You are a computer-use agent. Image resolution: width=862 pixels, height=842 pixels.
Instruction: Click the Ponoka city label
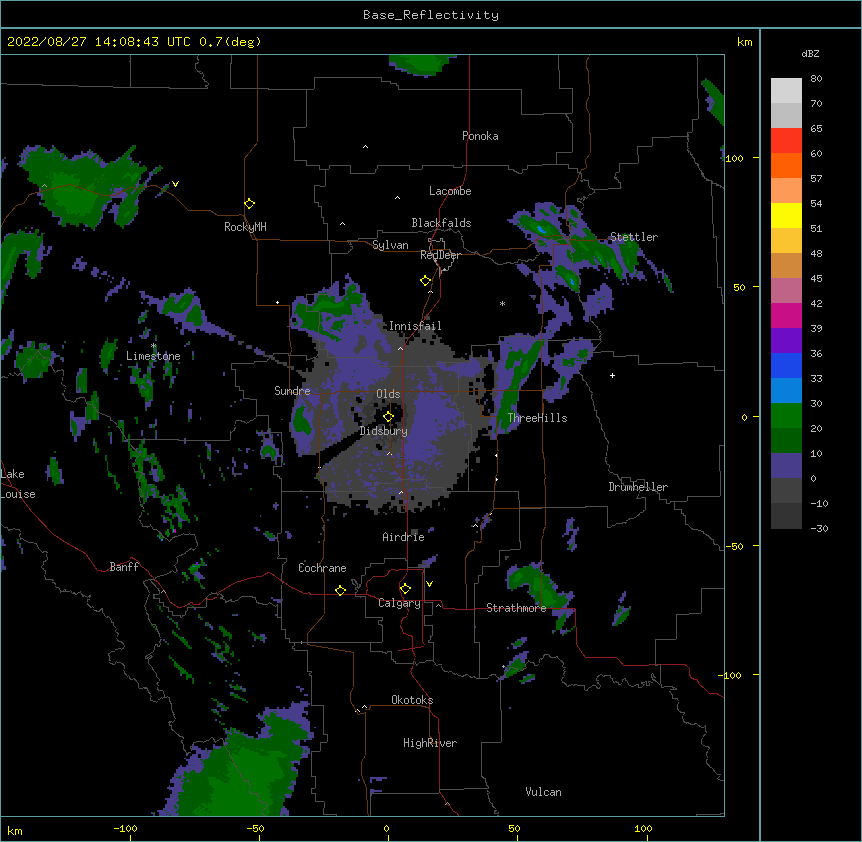[x=480, y=136]
